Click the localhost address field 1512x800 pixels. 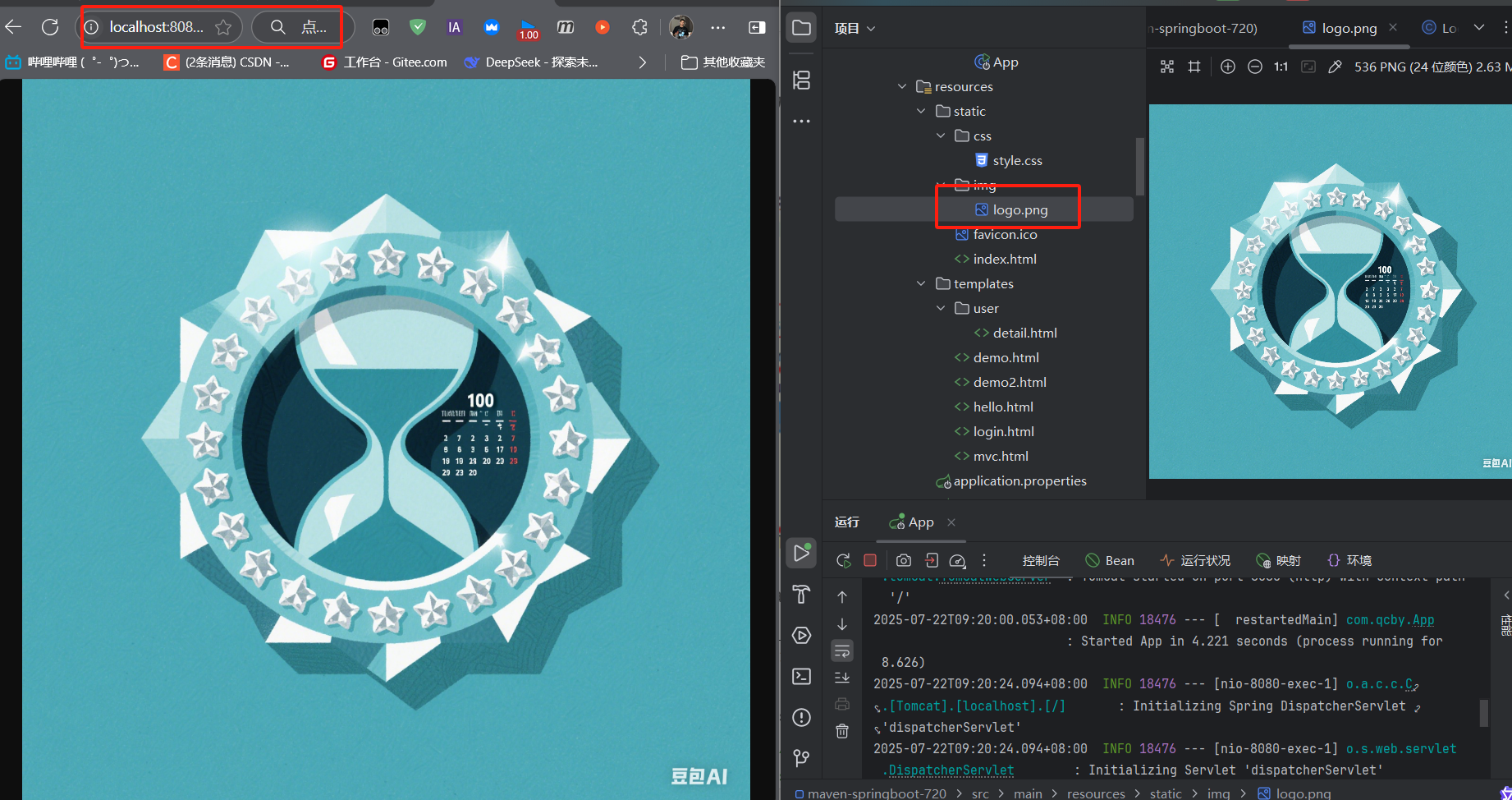[x=157, y=27]
